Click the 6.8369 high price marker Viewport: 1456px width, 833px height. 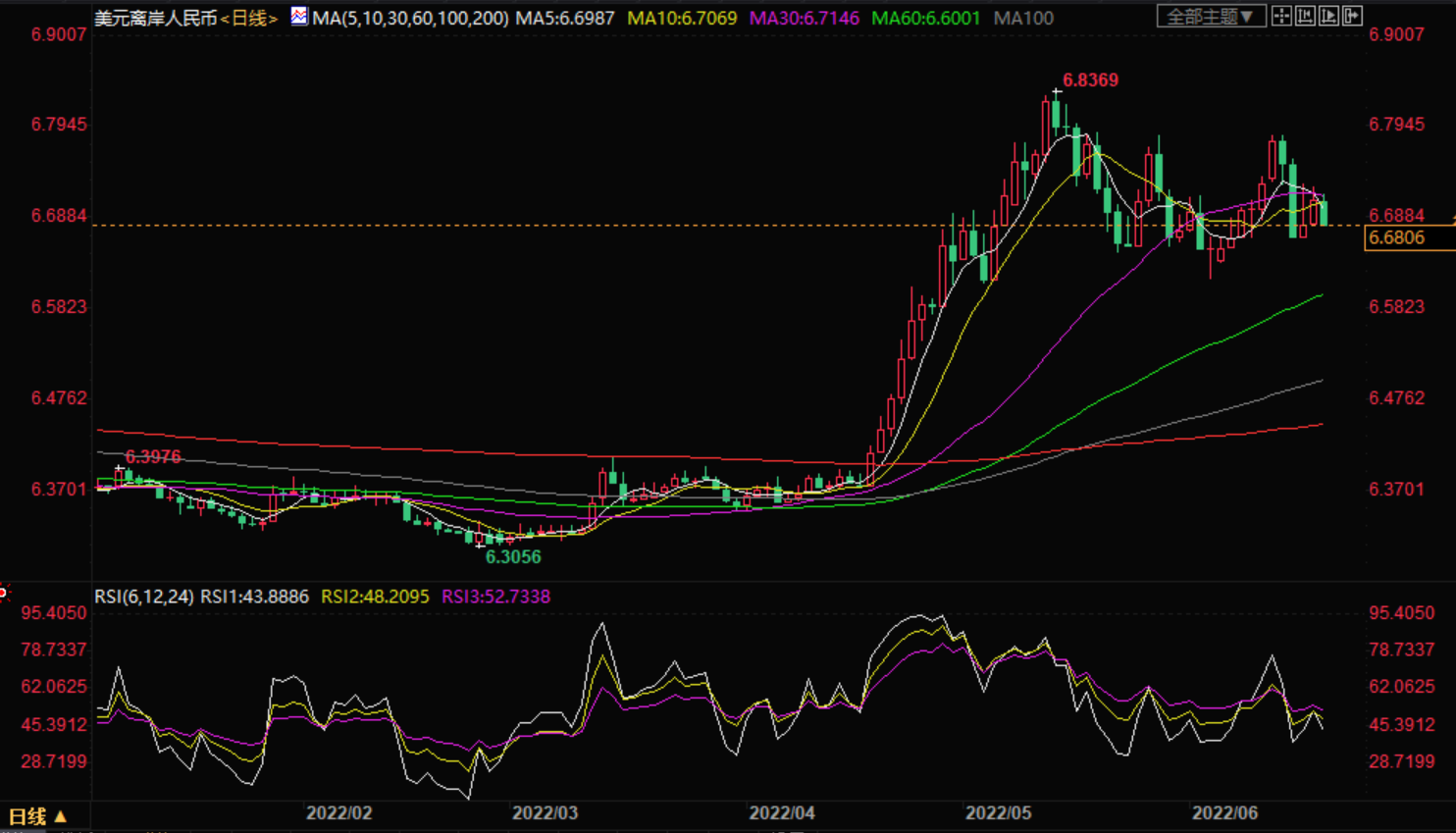pyautogui.click(x=1090, y=80)
